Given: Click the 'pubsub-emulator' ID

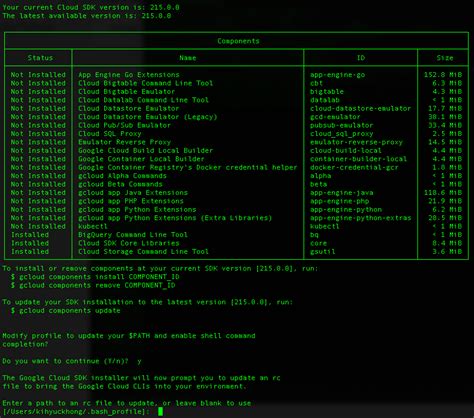Looking at the screenshot, I should click(x=341, y=125).
